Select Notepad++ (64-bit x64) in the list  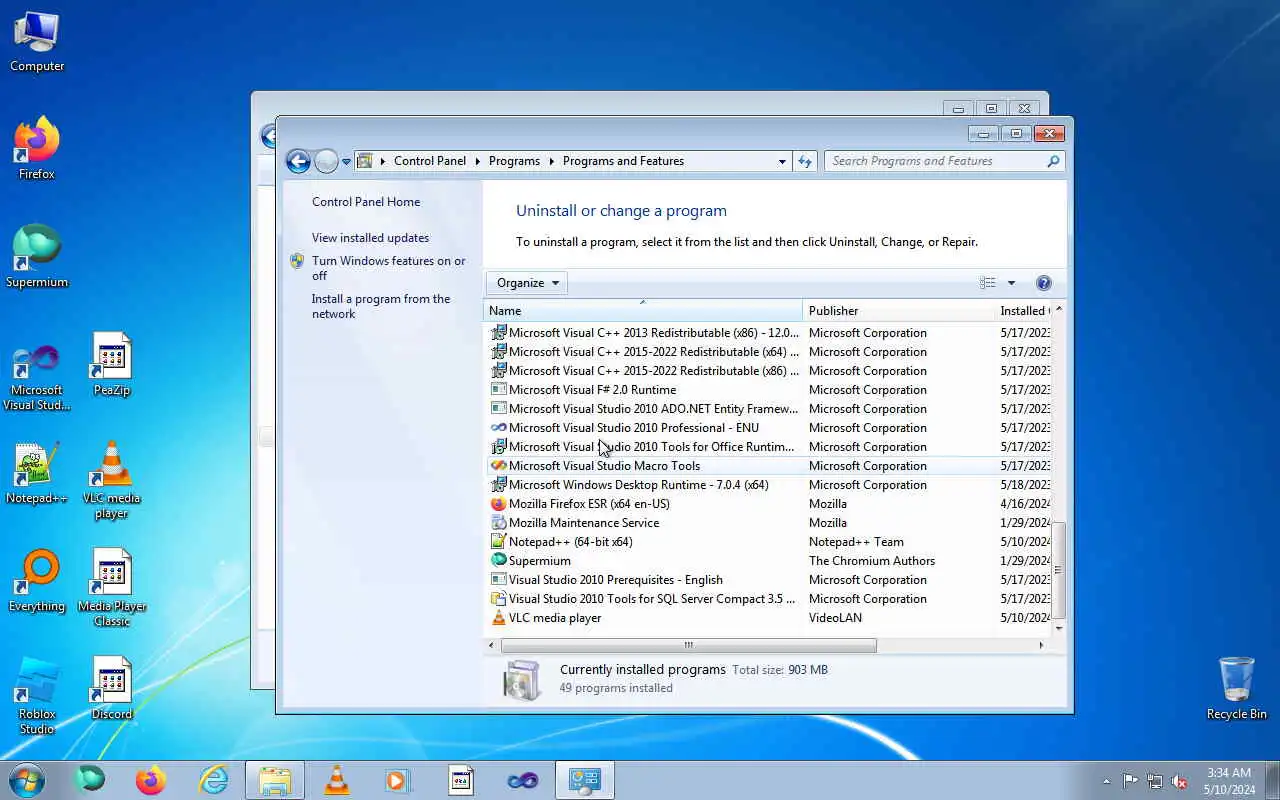[770, 542]
